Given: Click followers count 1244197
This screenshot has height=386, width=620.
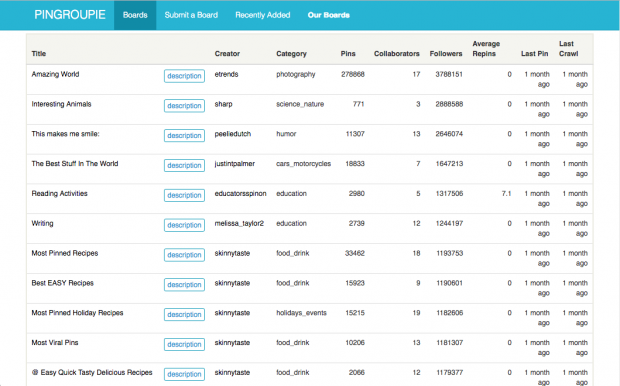Looking at the screenshot, I should tap(449, 223).
